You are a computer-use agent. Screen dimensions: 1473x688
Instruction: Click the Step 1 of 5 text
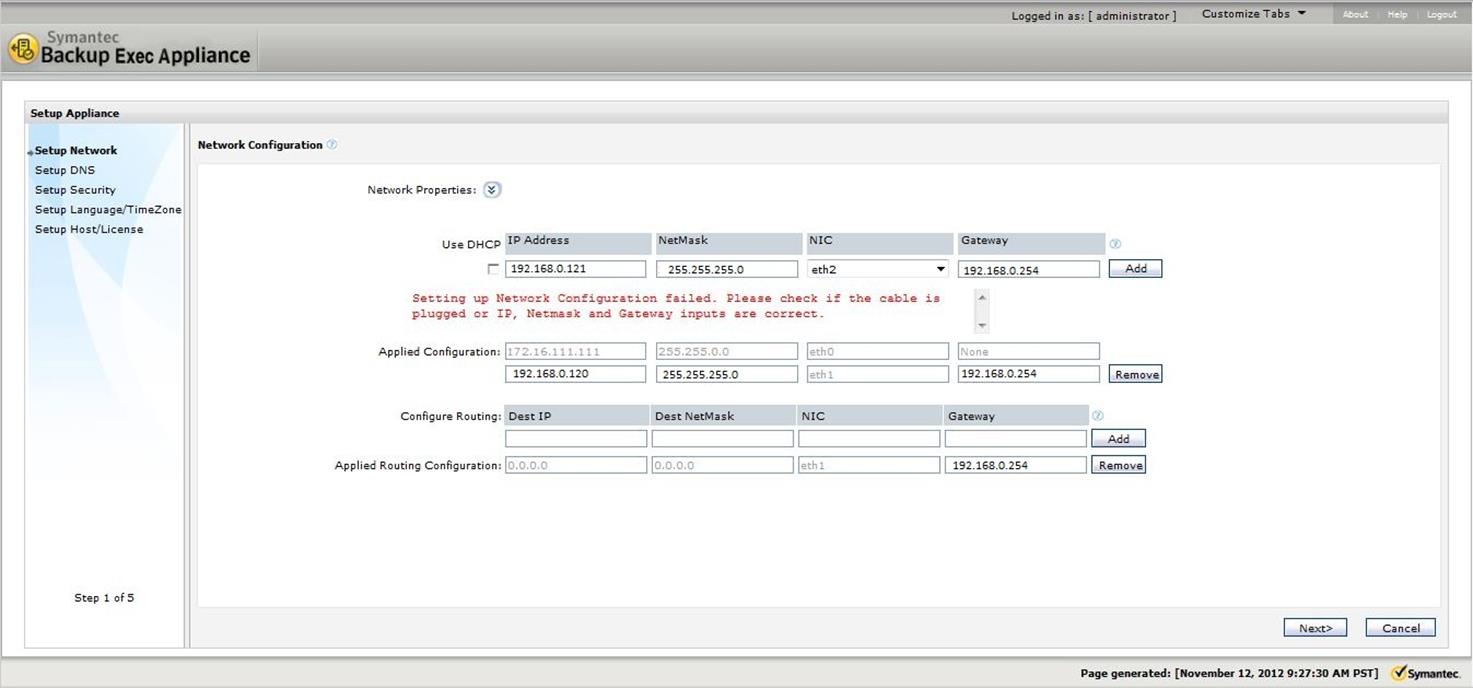104,598
